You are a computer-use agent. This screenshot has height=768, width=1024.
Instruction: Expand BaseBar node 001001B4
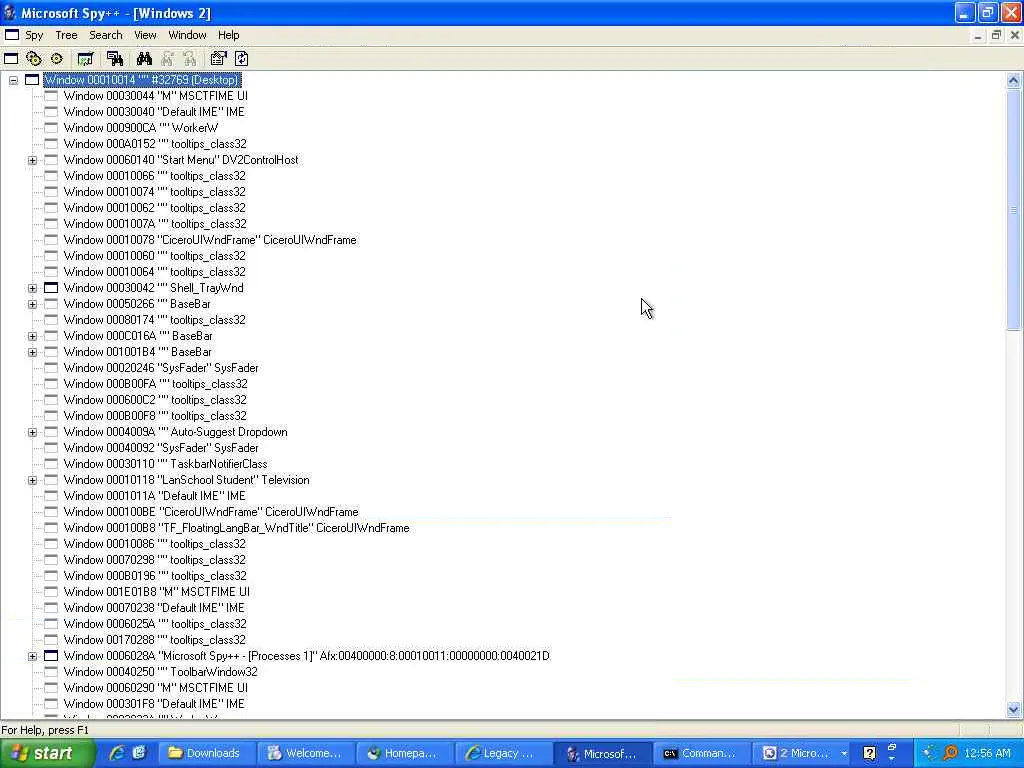[32, 352]
